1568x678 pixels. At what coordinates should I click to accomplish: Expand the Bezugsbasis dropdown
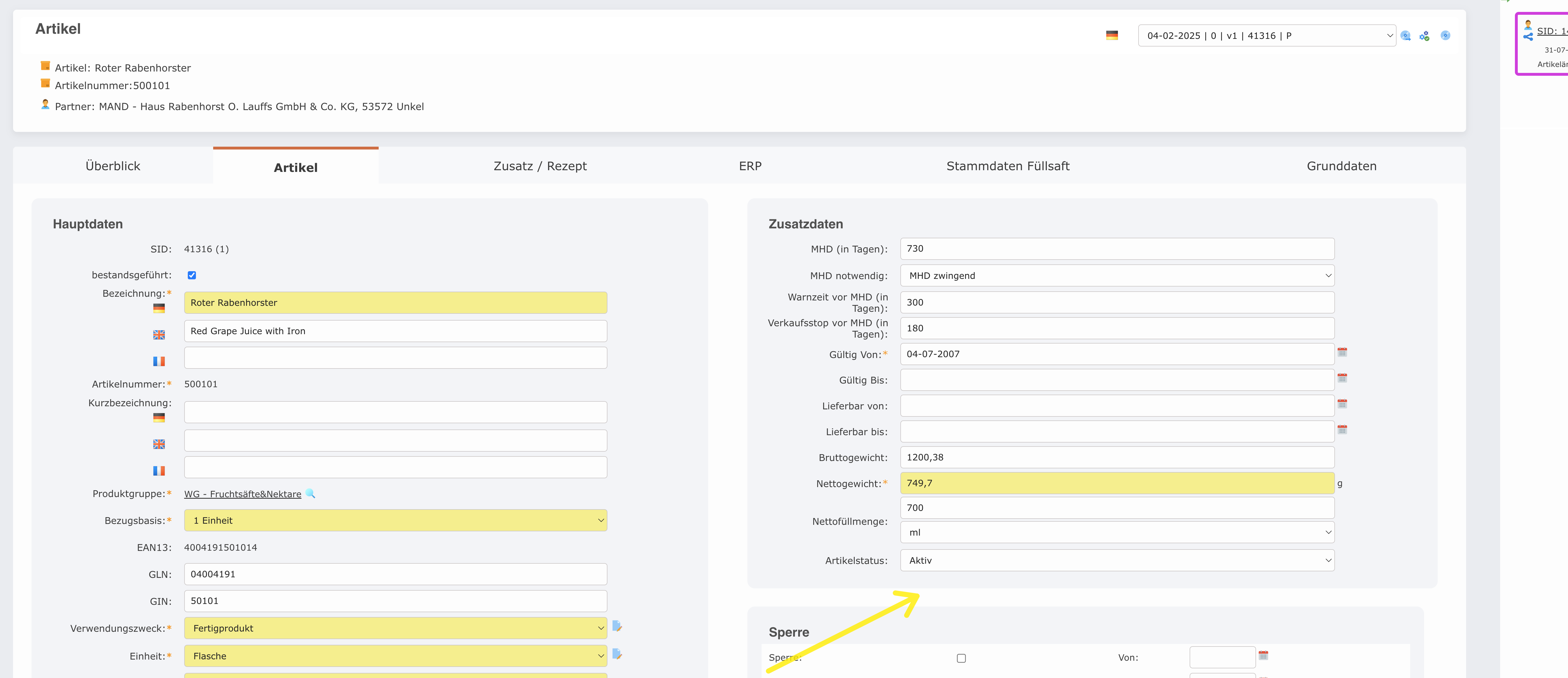(396, 521)
